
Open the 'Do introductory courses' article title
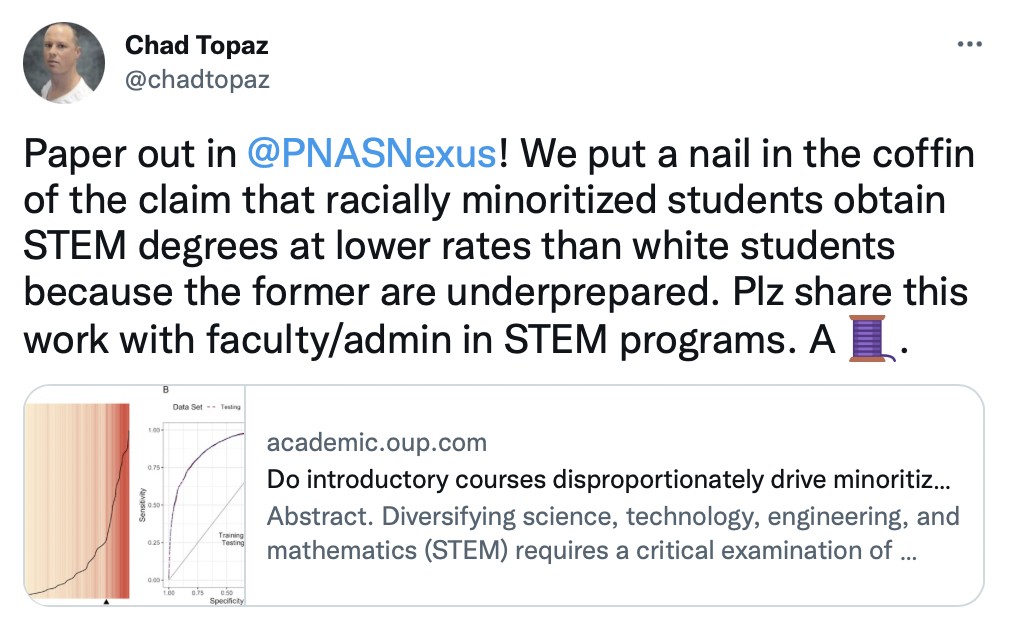click(608, 479)
